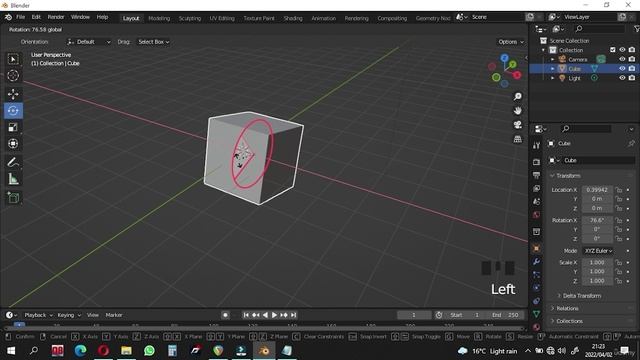Open the rotation Mode XYZ Euler dropdown
The width and height of the screenshot is (640, 360).
[598, 251]
